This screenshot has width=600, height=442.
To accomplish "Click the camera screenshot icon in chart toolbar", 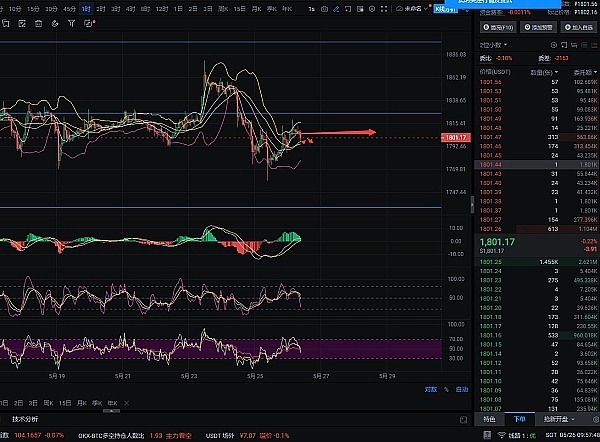I will click(x=324, y=8).
